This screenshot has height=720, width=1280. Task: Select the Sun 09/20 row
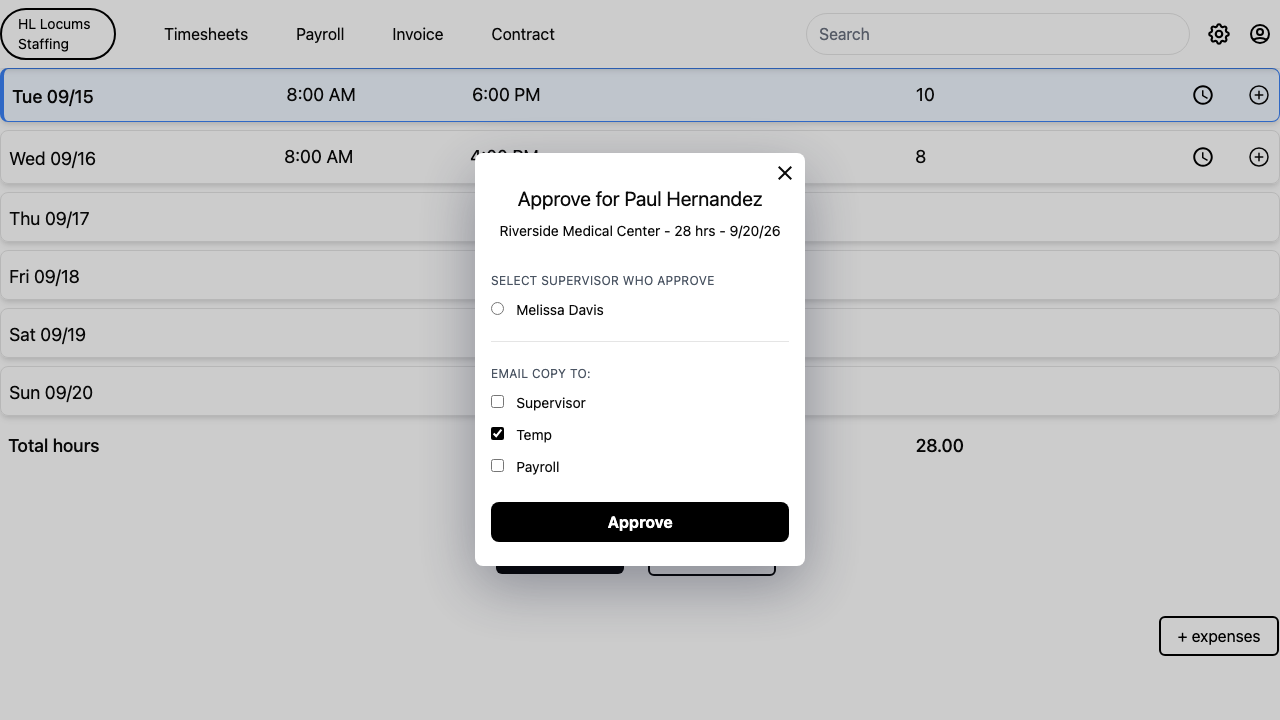(640, 392)
